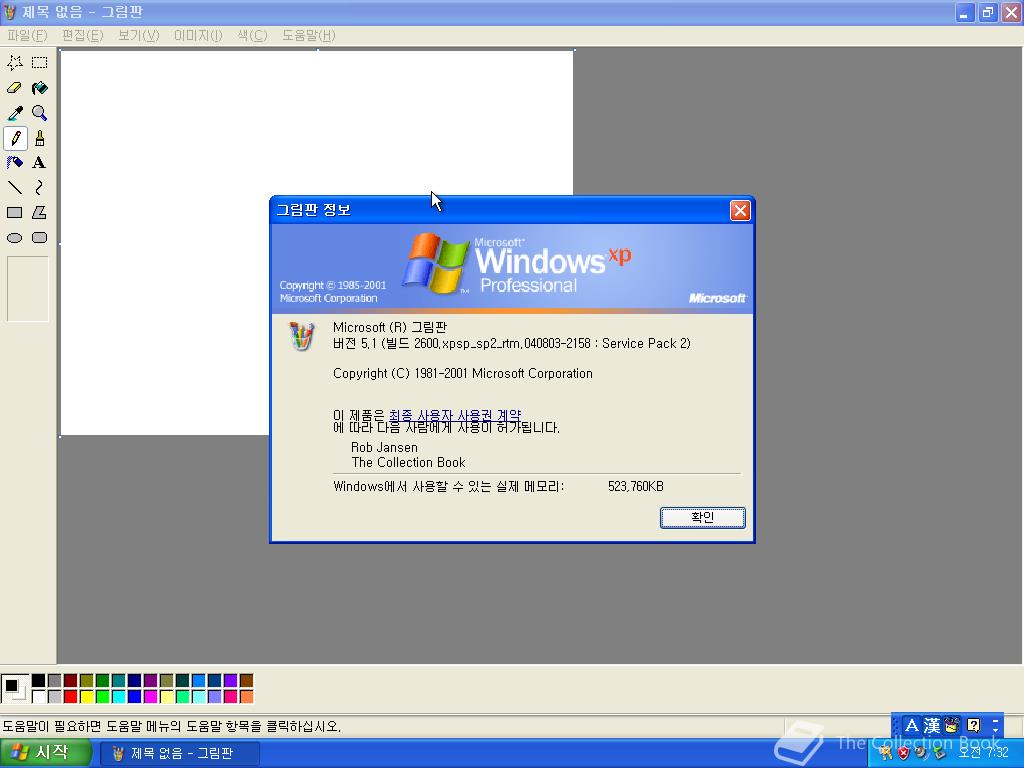Viewport: 1024px width, 768px height.
Task: Click the 확인 OK button
Action: click(702, 517)
